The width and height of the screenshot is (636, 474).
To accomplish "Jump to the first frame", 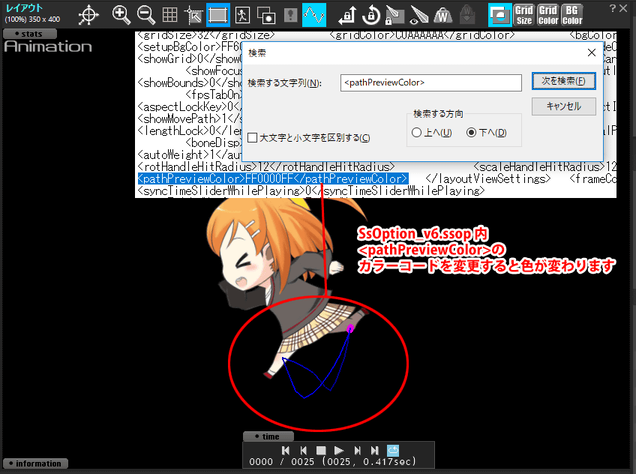I will (286, 450).
